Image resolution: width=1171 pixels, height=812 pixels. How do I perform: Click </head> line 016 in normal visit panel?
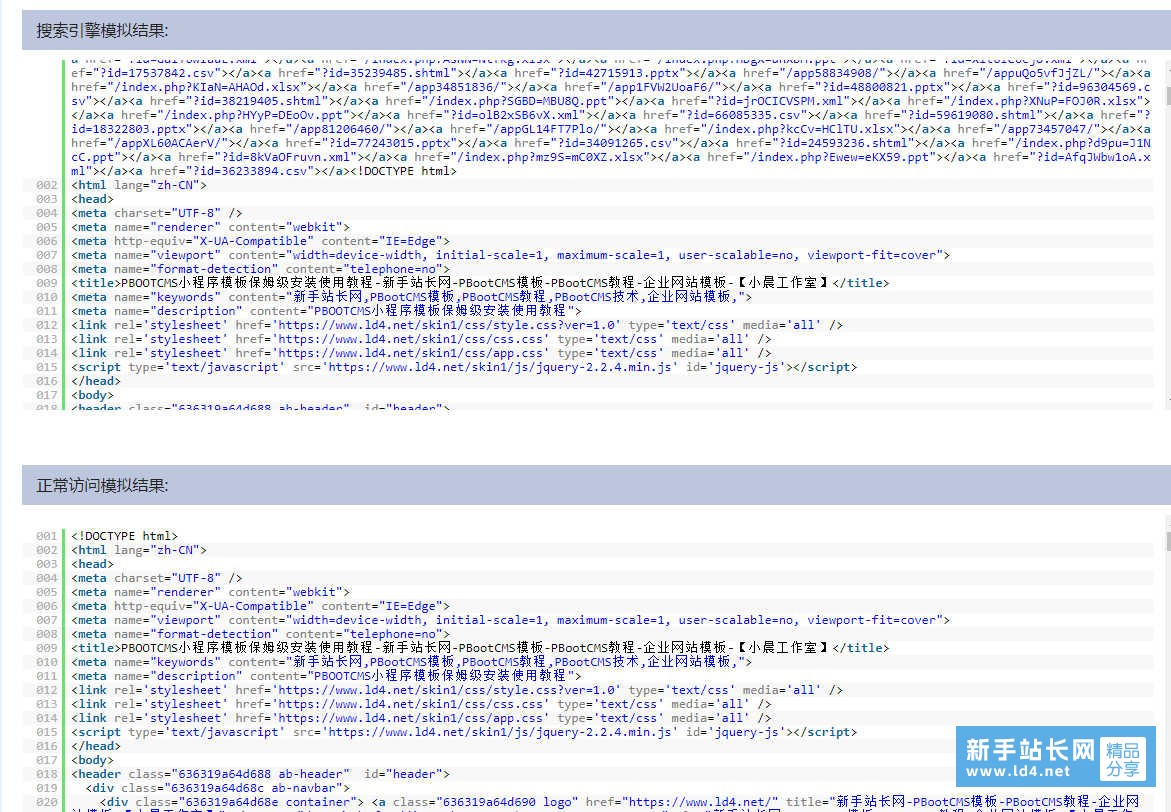pos(96,747)
